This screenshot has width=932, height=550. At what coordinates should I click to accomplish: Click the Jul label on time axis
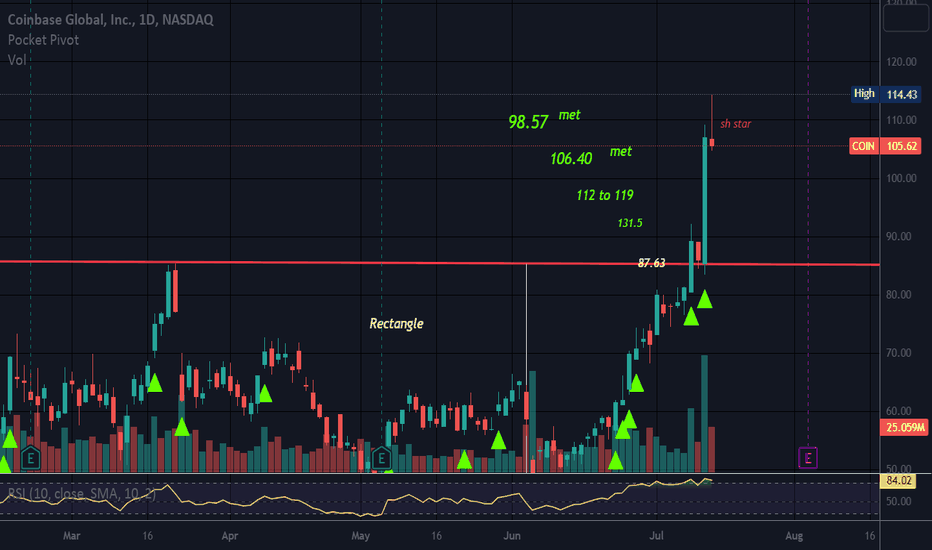click(x=656, y=536)
